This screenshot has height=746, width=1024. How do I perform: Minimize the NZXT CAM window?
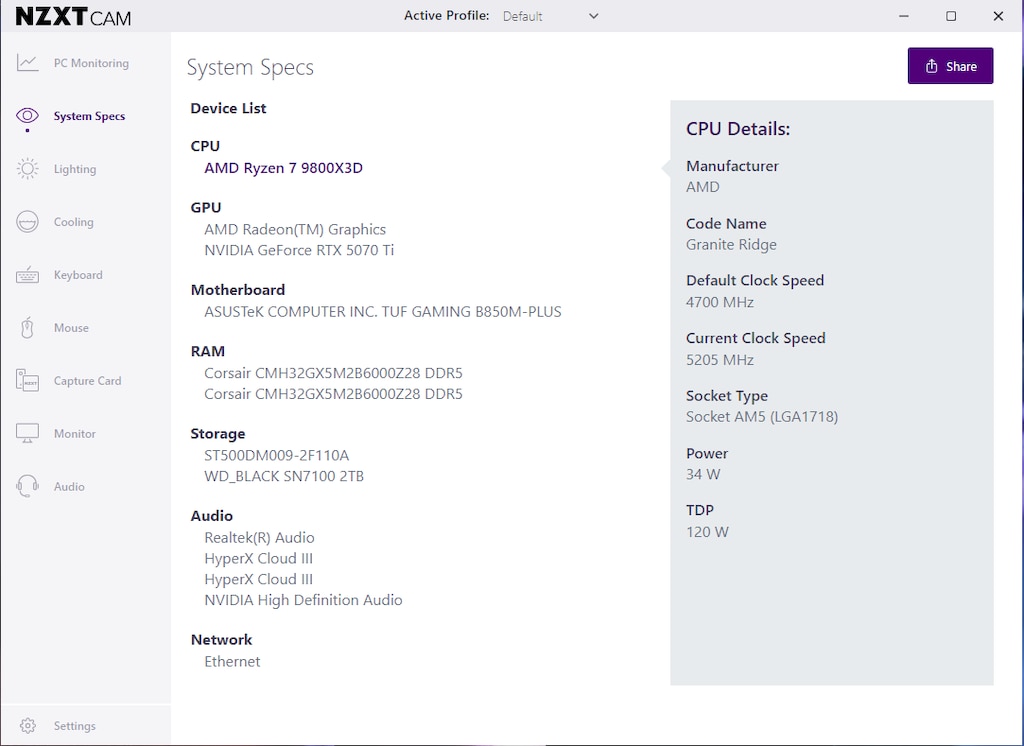click(904, 16)
